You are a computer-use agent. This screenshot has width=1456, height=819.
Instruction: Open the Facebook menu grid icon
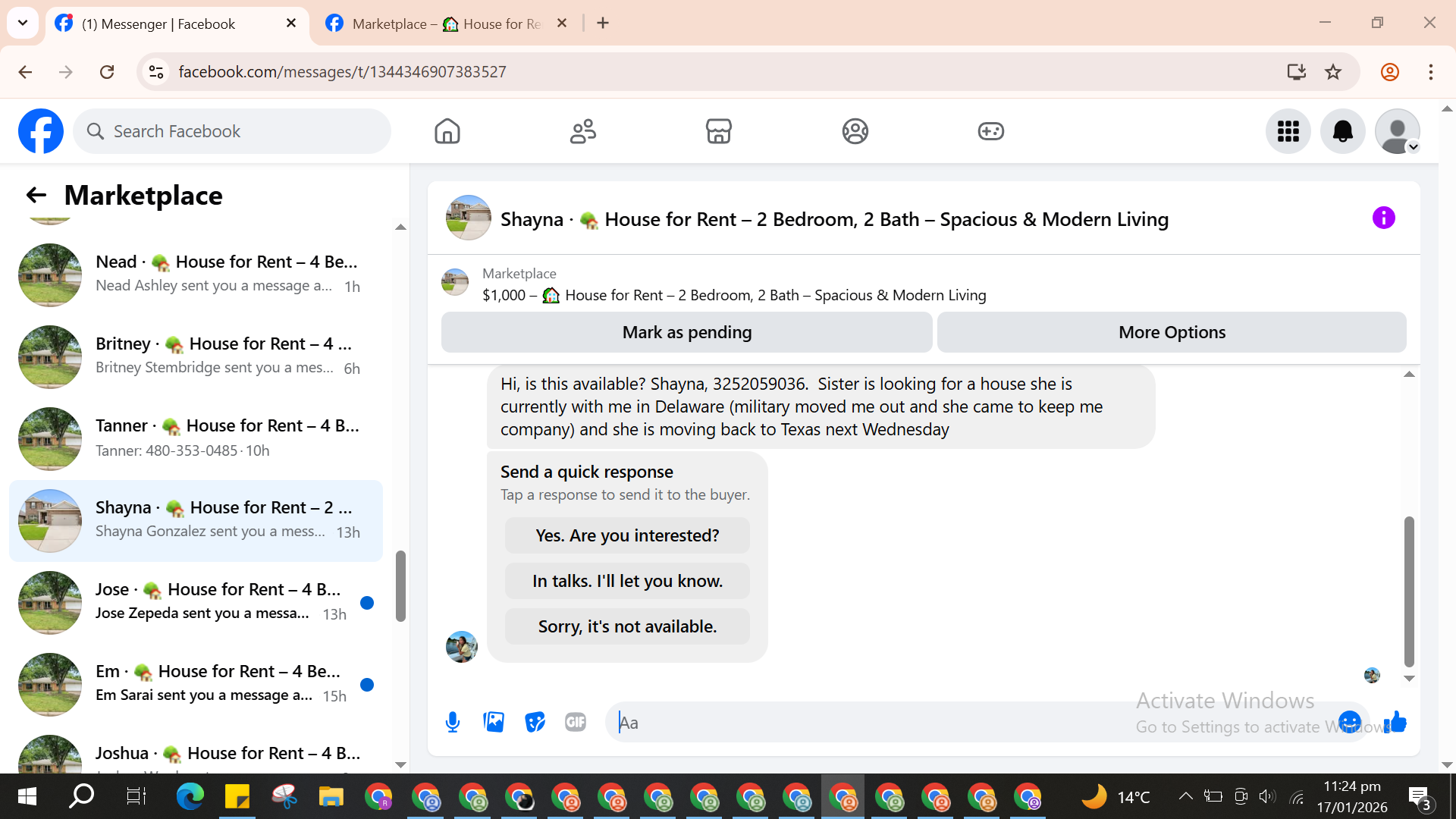click(x=1288, y=131)
